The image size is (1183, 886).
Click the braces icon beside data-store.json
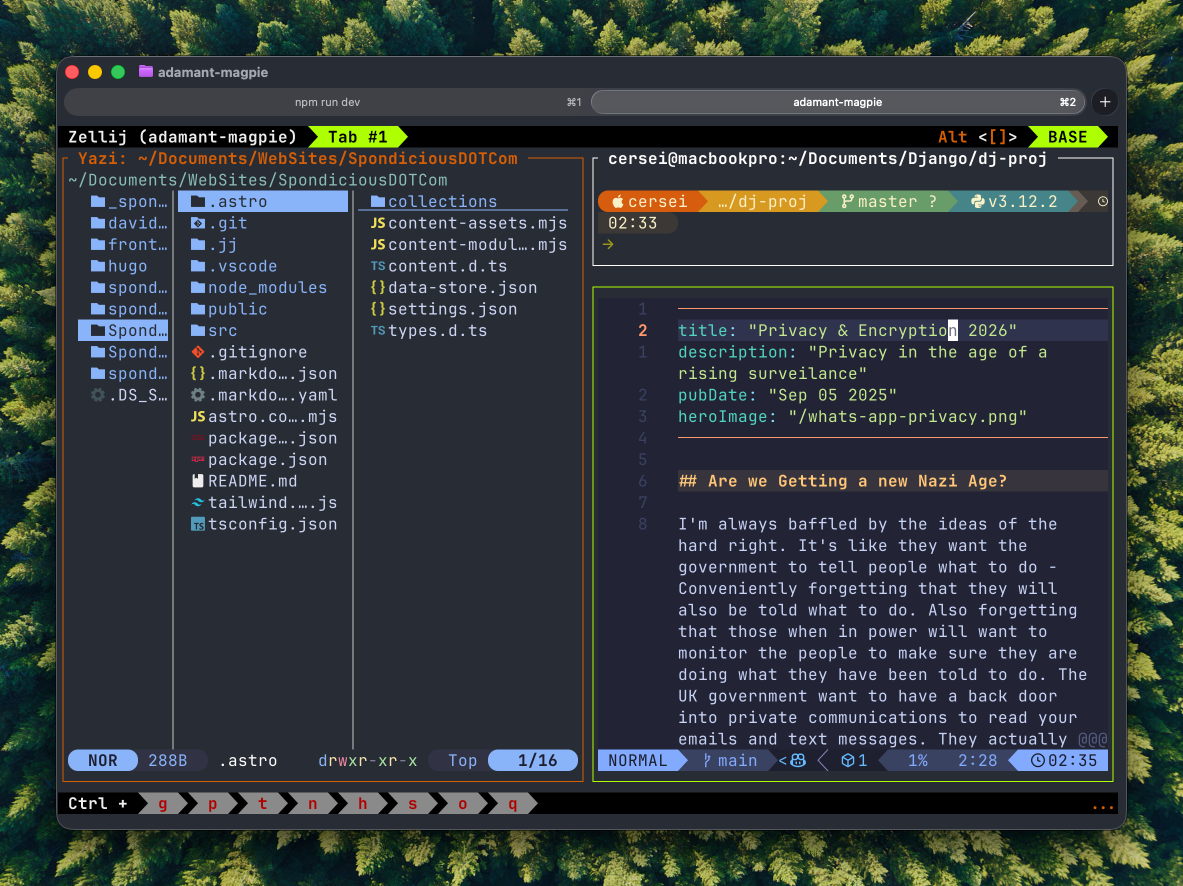click(x=378, y=288)
